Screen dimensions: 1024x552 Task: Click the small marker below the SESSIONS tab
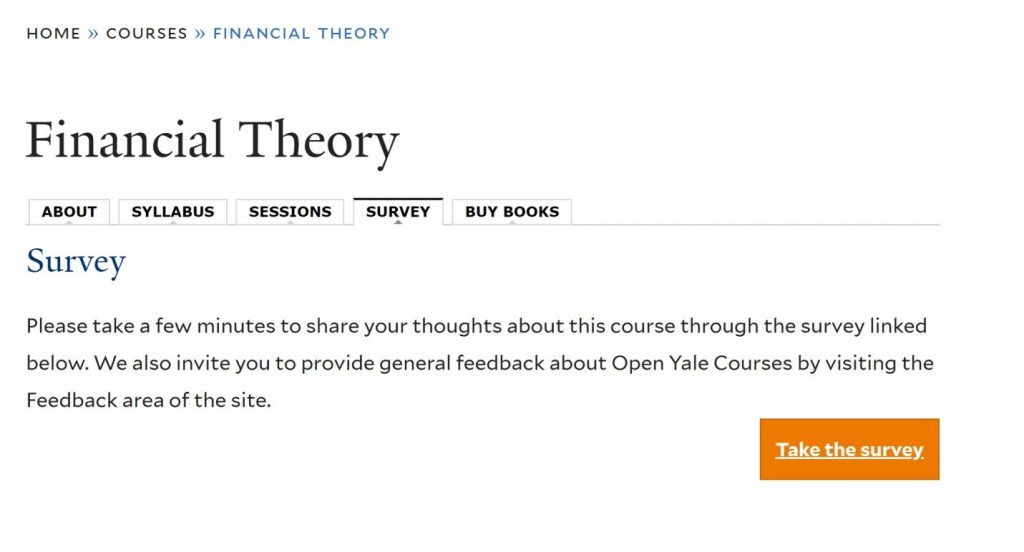pyautogui.click(x=290, y=223)
